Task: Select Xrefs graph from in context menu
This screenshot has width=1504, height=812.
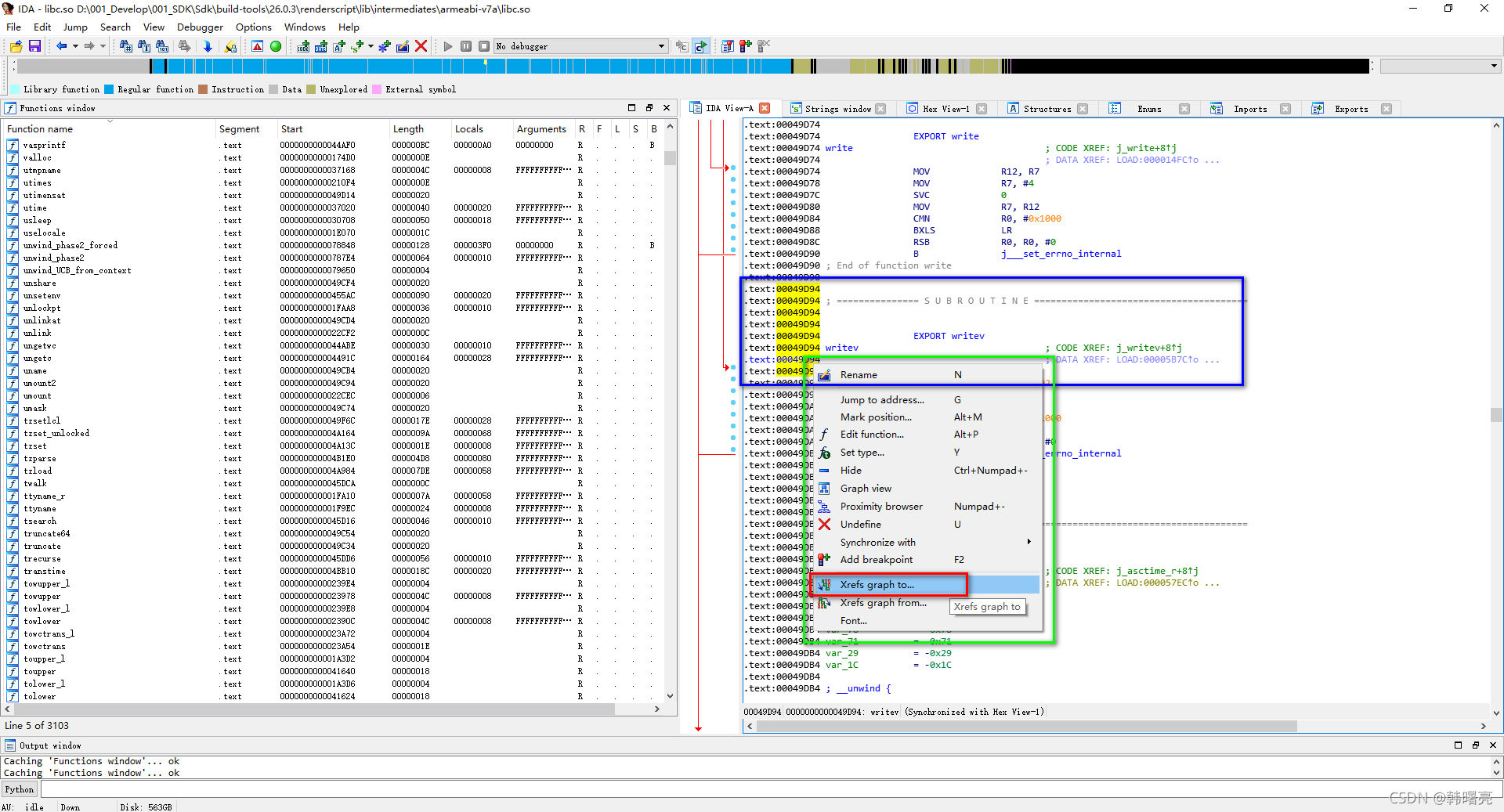Action: pyautogui.click(x=884, y=603)
